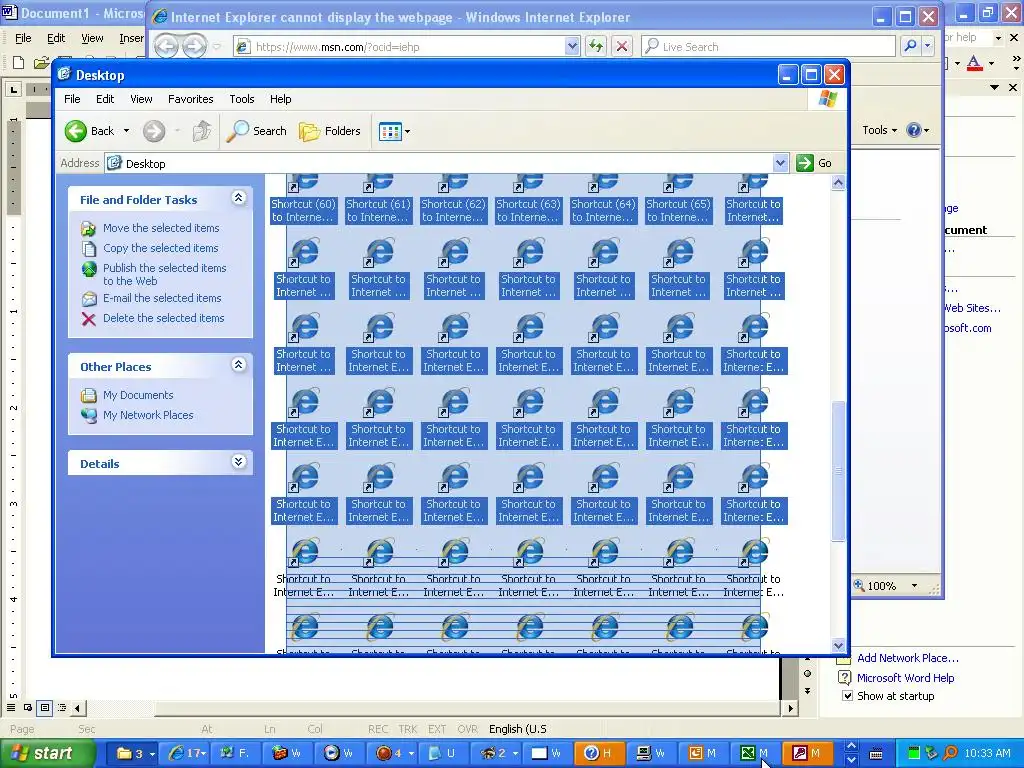This screenshot has height=768, width=1024.
Task: Open the Search pane in Explorer
Action: coord(257,131)
